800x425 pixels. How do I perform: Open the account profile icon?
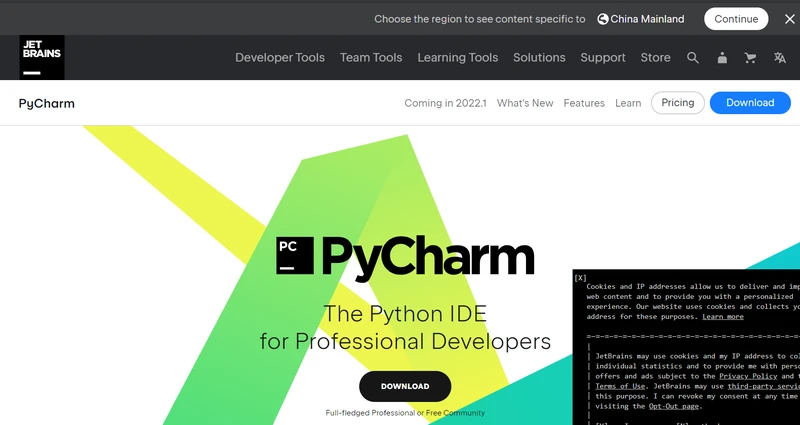click(x=722, y=58)
